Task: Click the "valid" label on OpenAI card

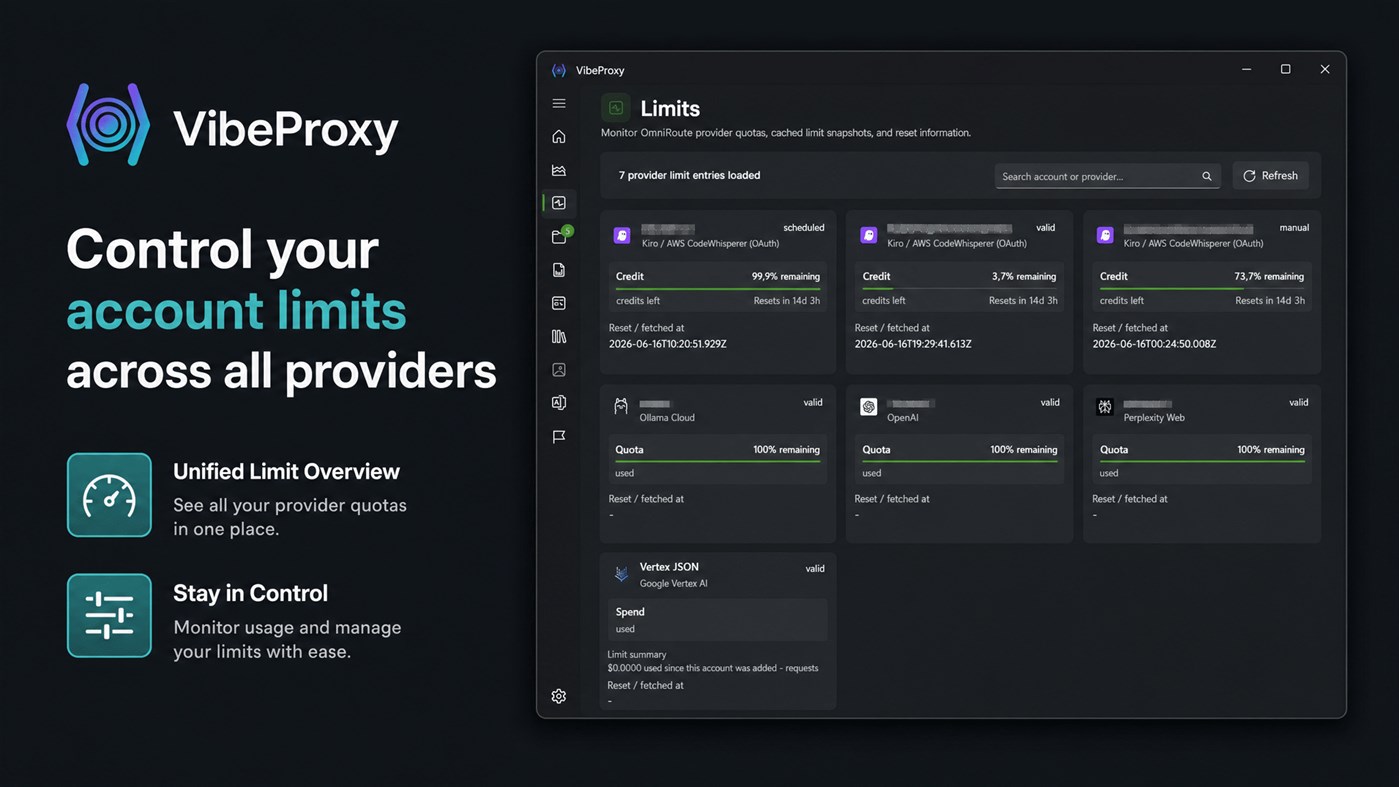Action: (1050, 402)
